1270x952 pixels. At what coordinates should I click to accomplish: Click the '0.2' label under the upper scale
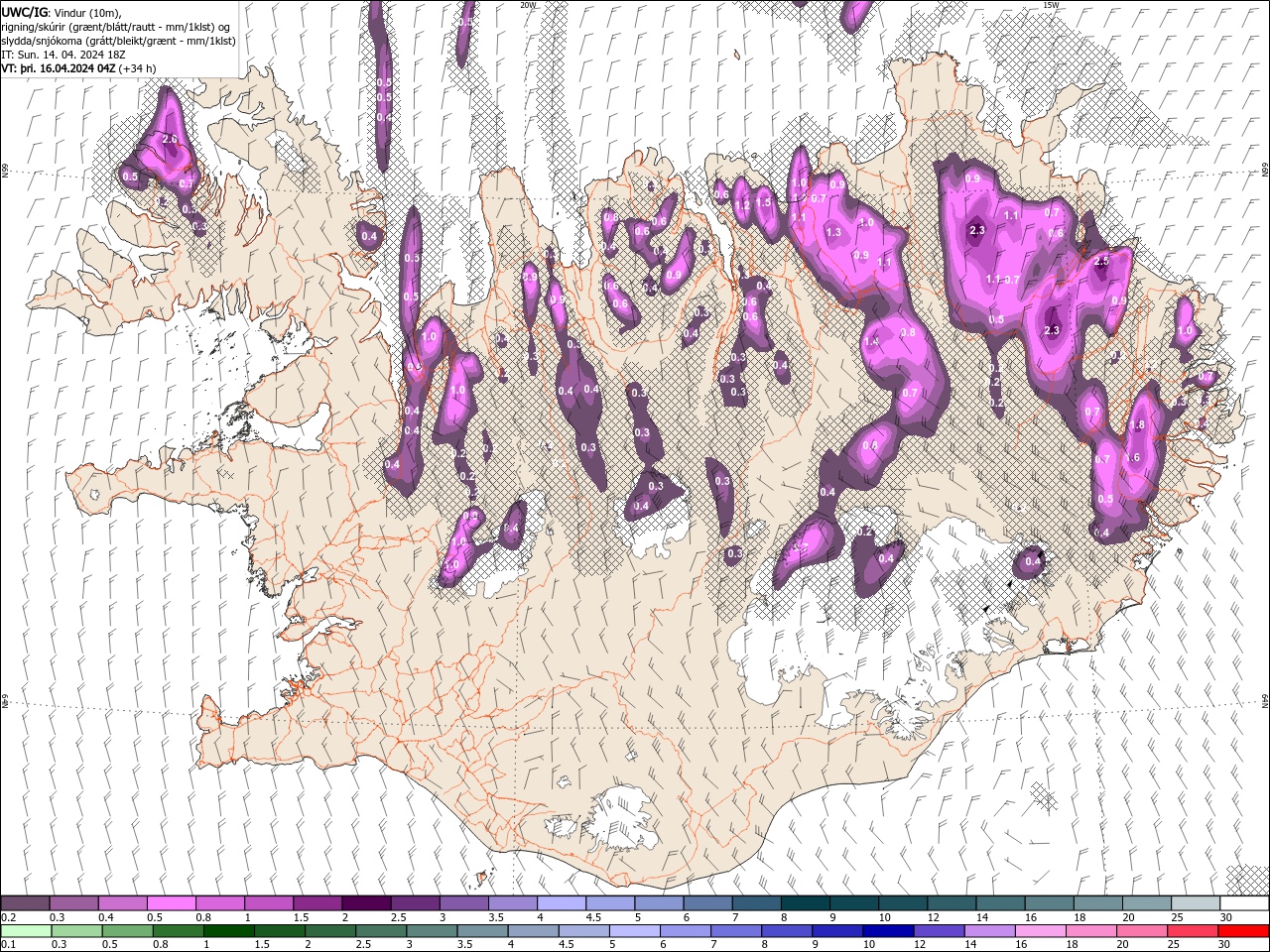pyautogui.click(x=7, y=917)
